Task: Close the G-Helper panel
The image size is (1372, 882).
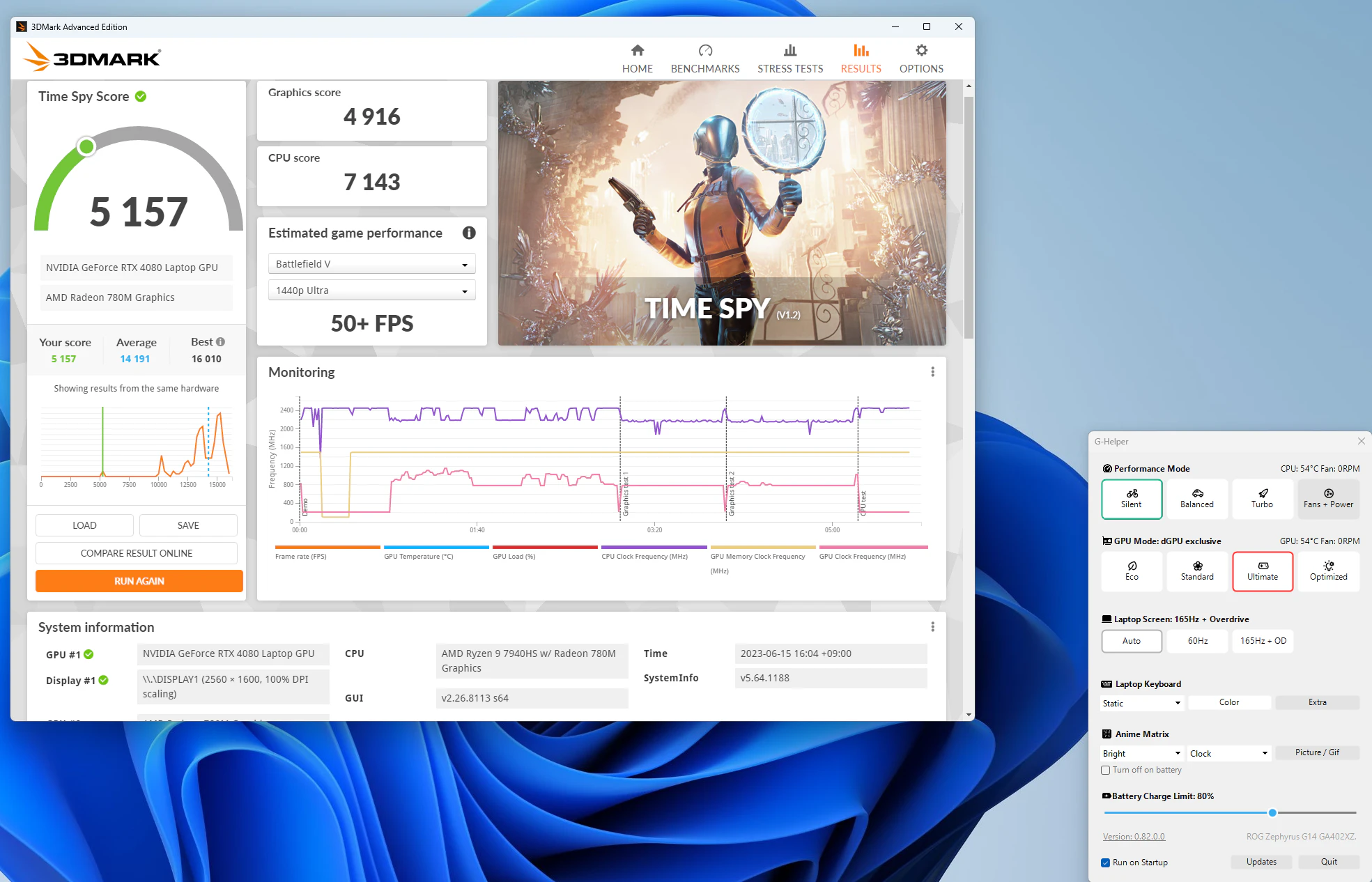Action: pos(1361,441)
